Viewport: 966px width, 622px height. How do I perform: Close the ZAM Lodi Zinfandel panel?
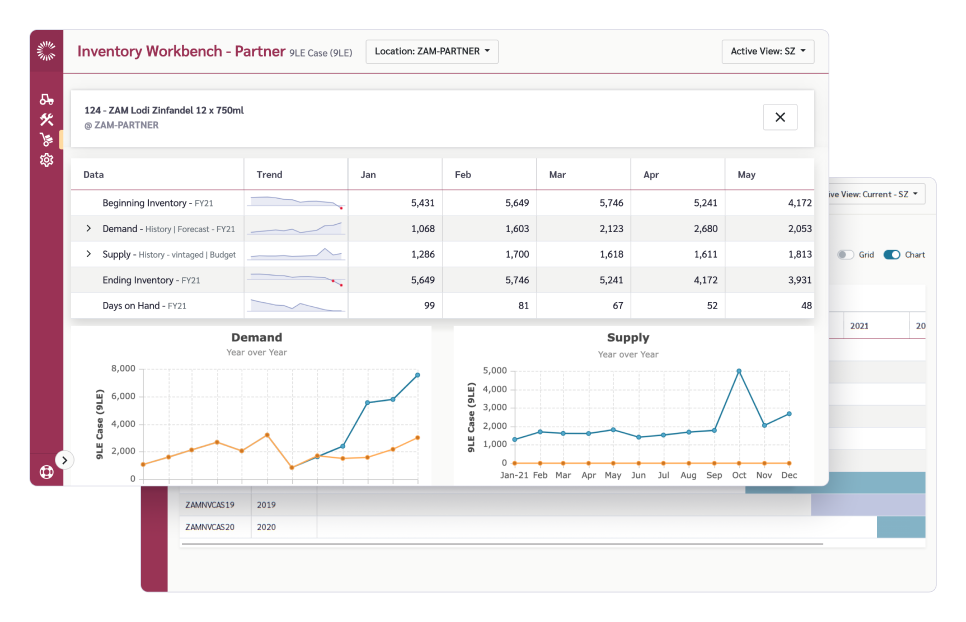click(780, 117)
